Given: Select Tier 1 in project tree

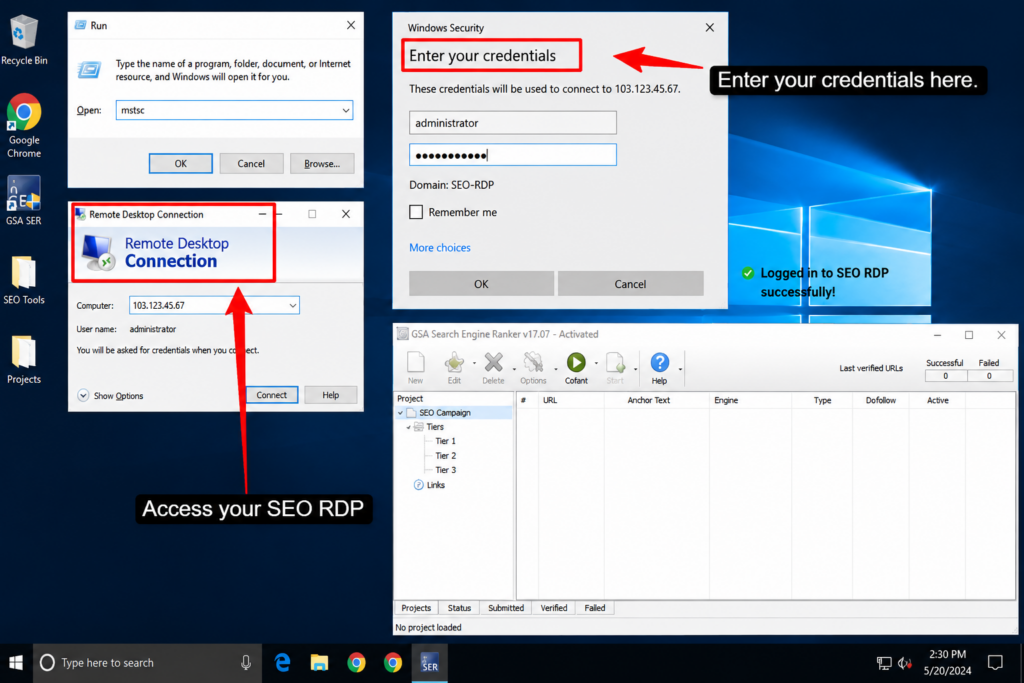Looking at the screenshot, I should (x=445, y=441).
